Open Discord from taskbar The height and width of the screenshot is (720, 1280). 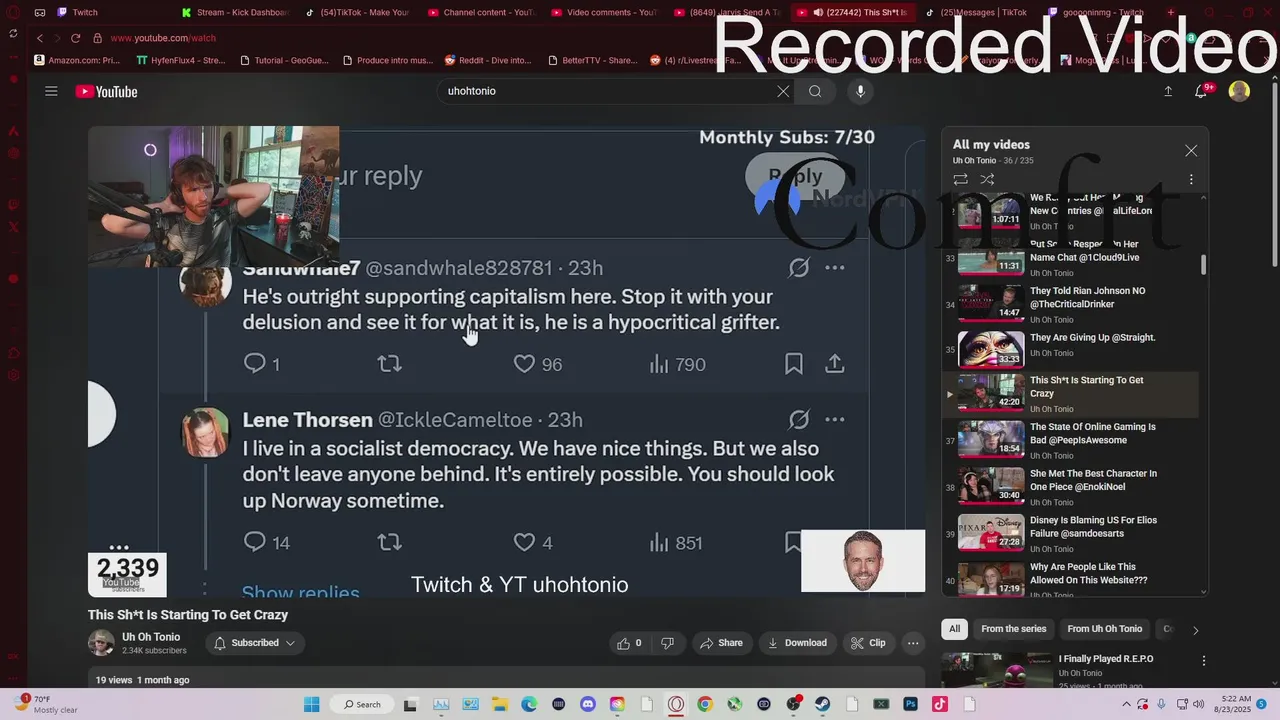(x=587, y=704)
